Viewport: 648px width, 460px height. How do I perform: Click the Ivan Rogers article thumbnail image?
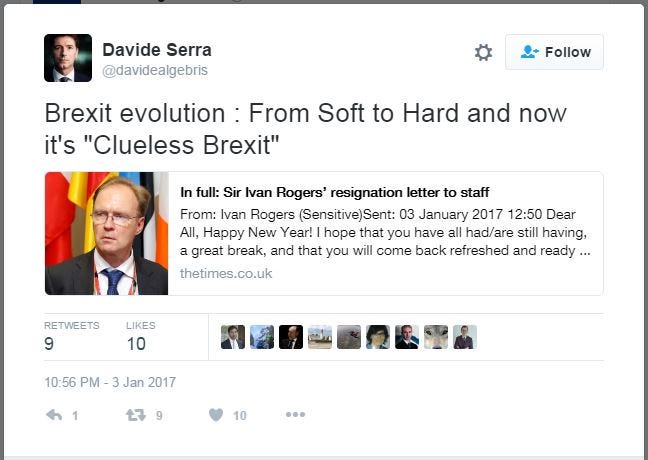coord(106,233)
